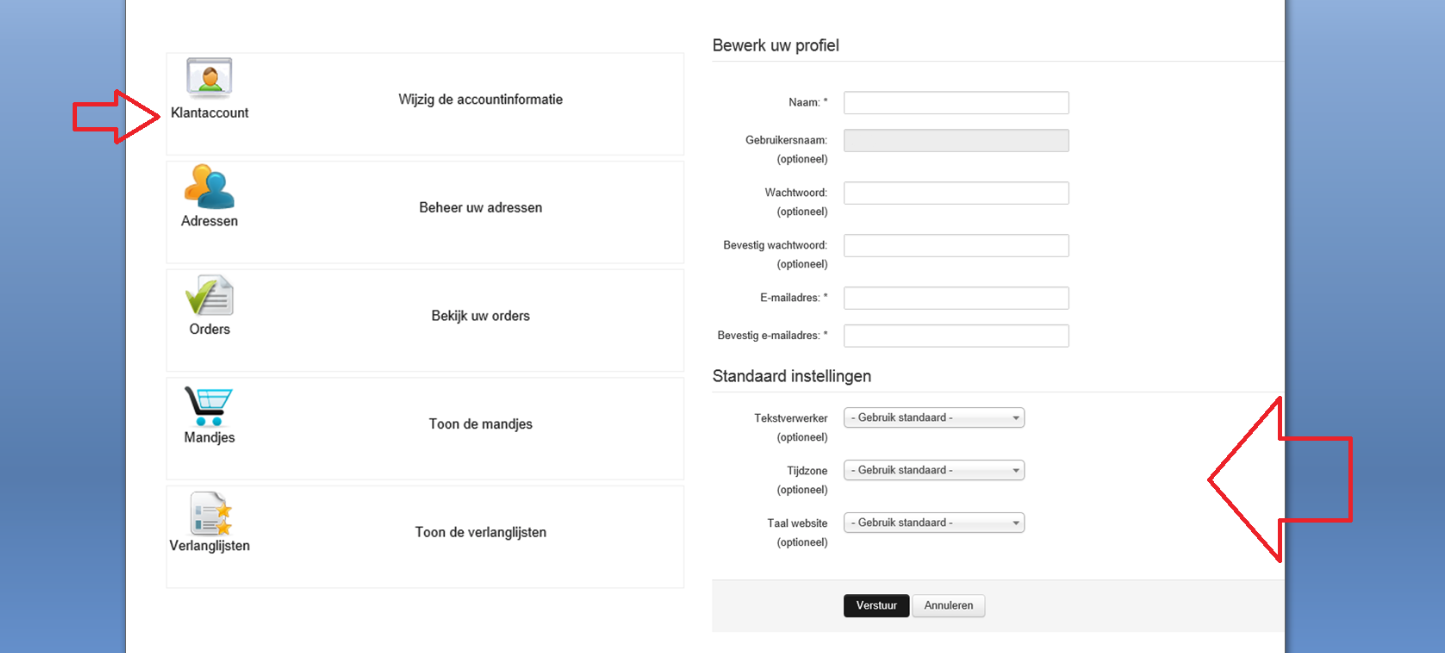Open the Tijdzone dropdown

click(934, 470)
